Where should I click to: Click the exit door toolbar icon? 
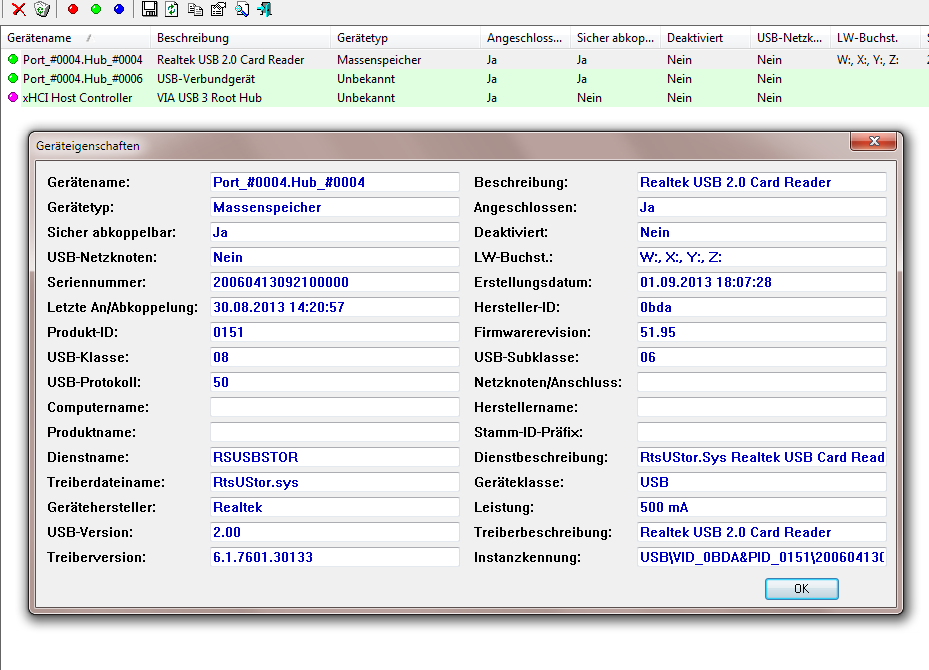click(265, 9)
